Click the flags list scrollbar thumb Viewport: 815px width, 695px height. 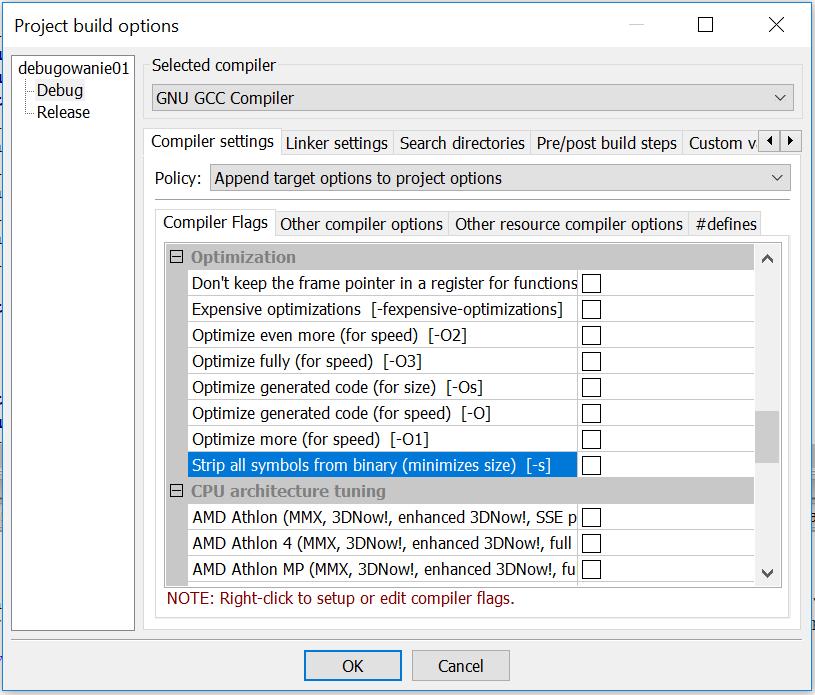767,437
